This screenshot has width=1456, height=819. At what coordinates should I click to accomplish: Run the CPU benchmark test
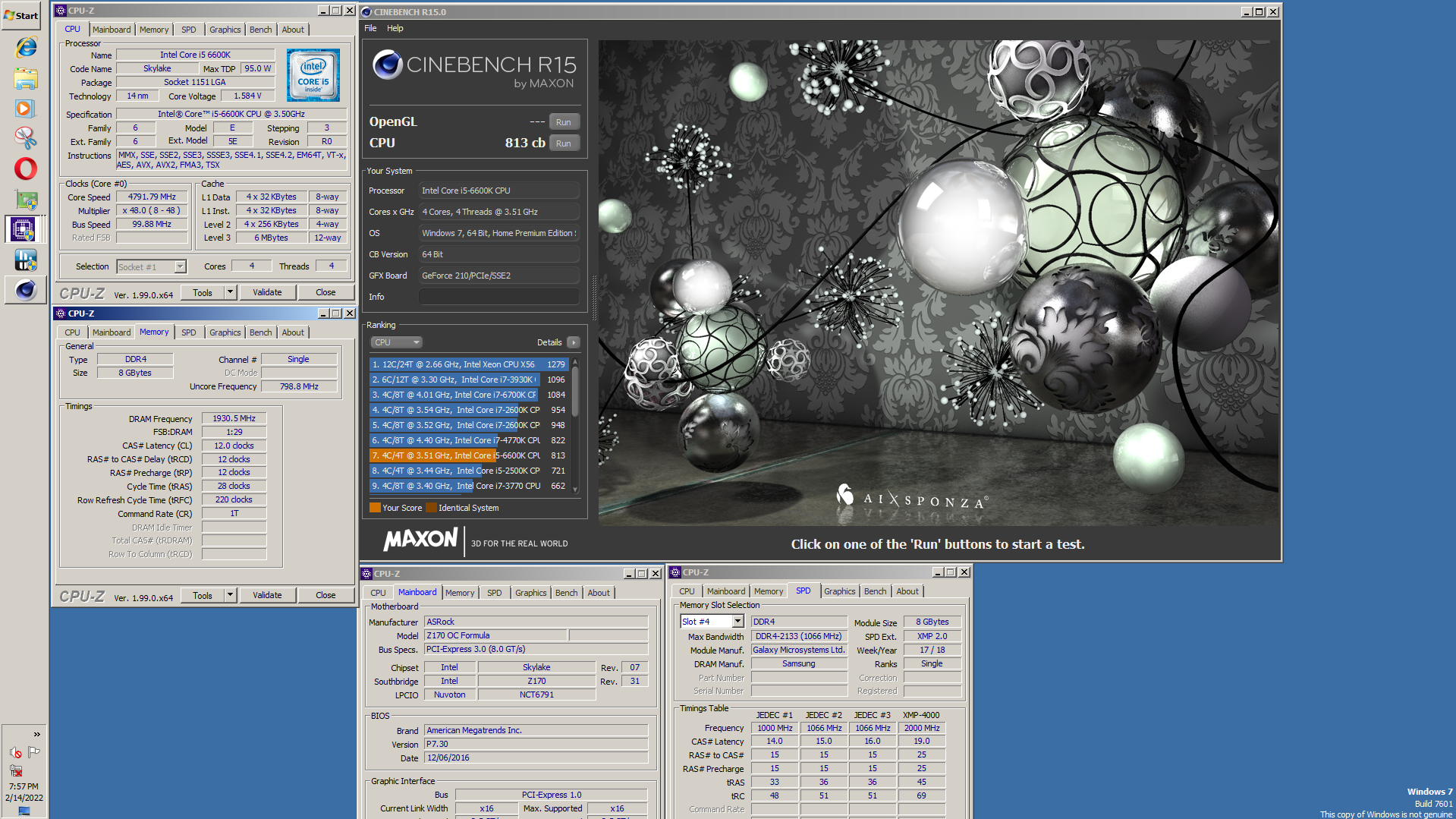point(564,143)
